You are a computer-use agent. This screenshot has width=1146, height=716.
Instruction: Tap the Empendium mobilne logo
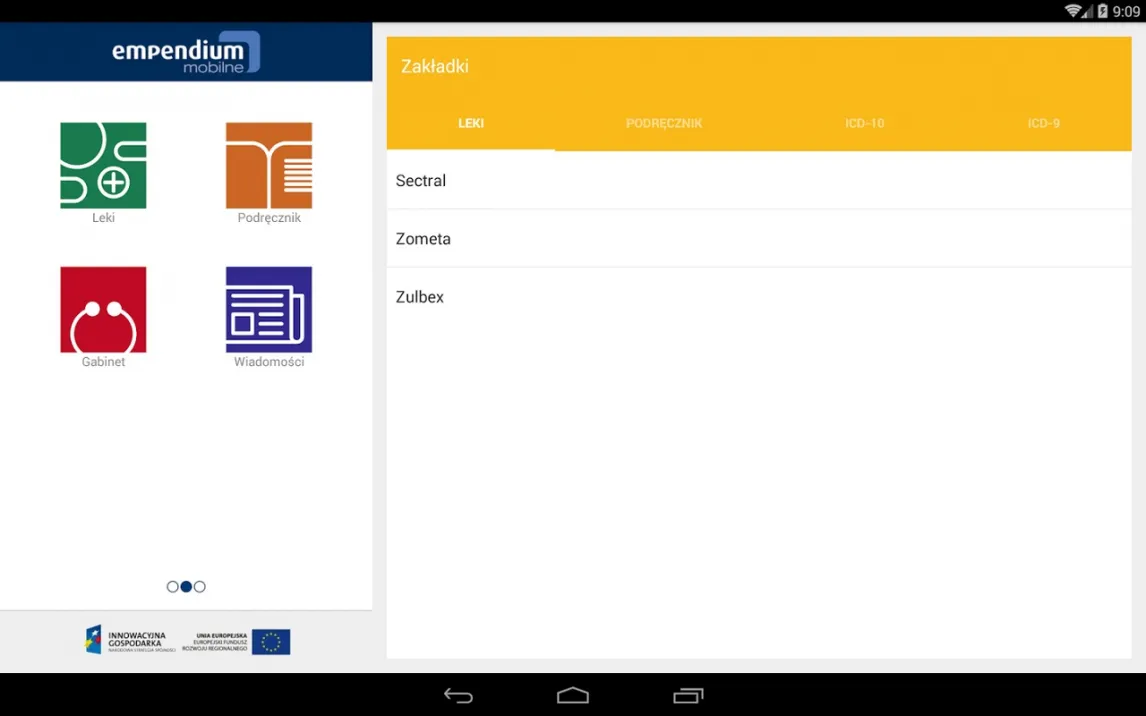pos(186,53)
